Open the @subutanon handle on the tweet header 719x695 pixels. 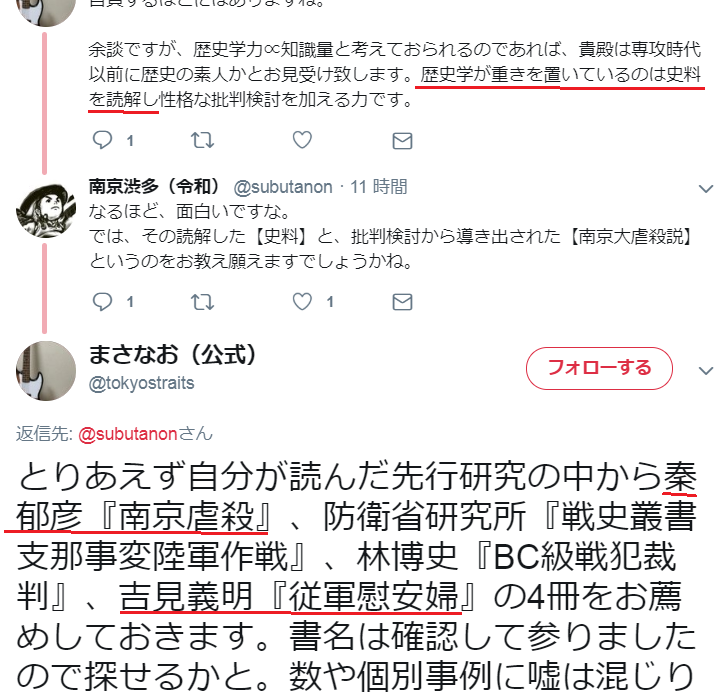coord(283,187)
